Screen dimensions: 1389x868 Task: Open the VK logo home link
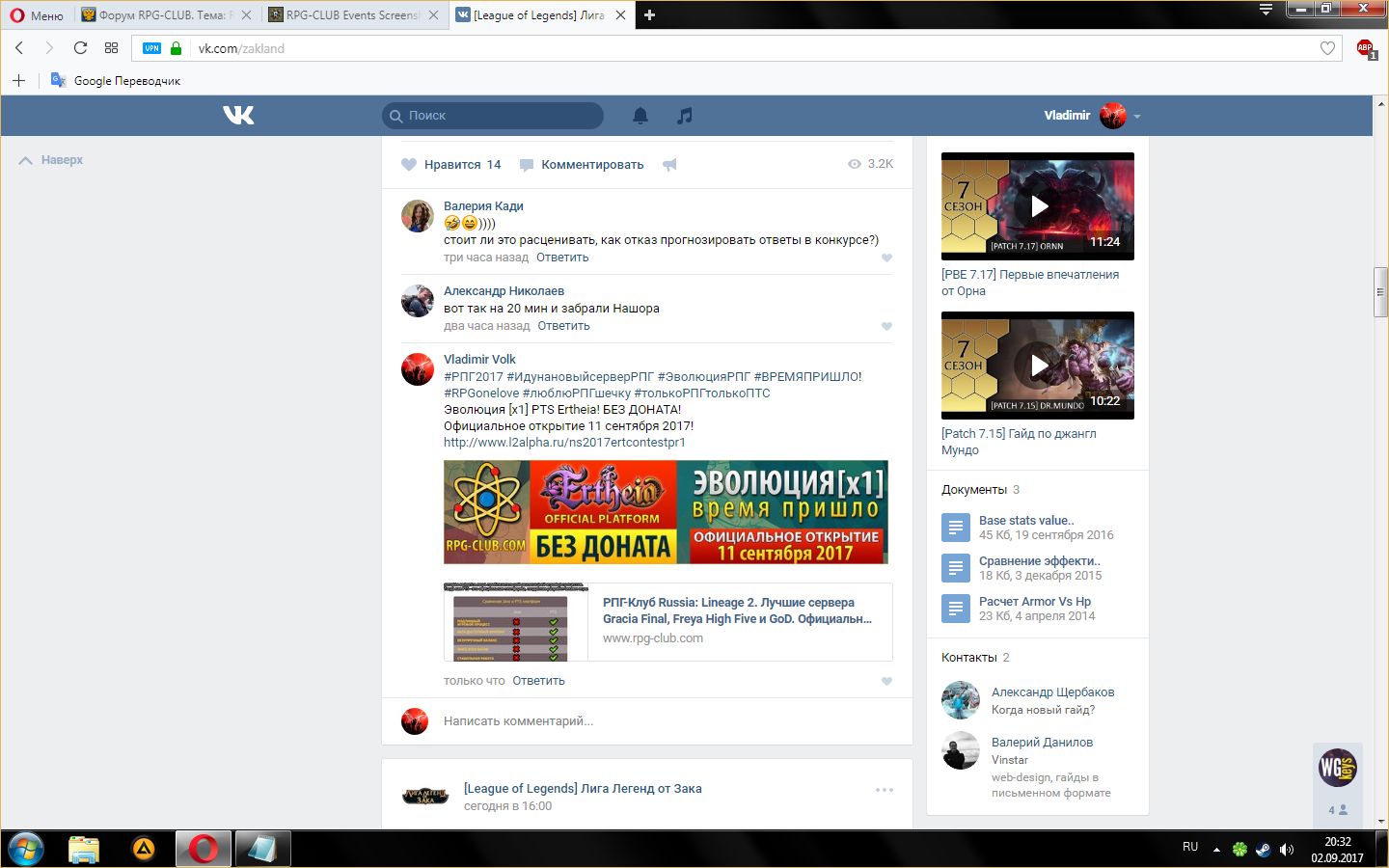click(238, 115)
